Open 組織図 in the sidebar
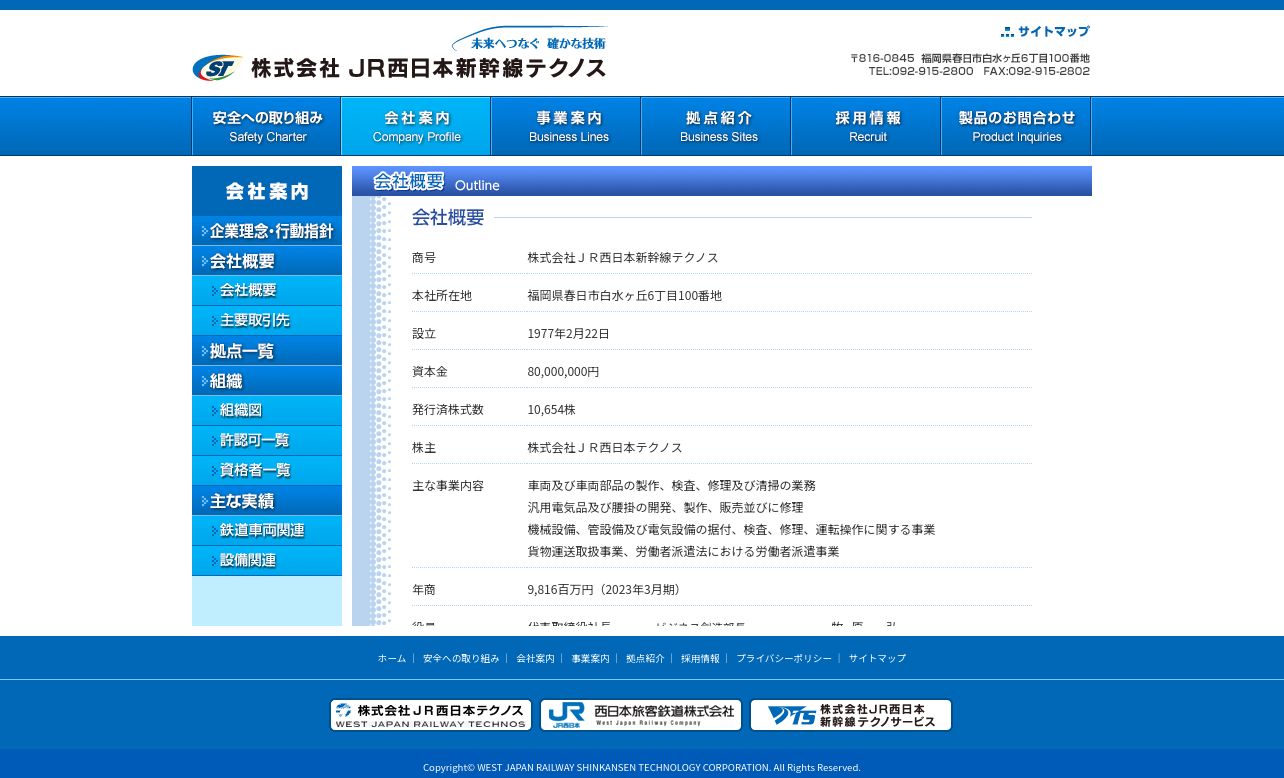 click(x=267, y=411)
